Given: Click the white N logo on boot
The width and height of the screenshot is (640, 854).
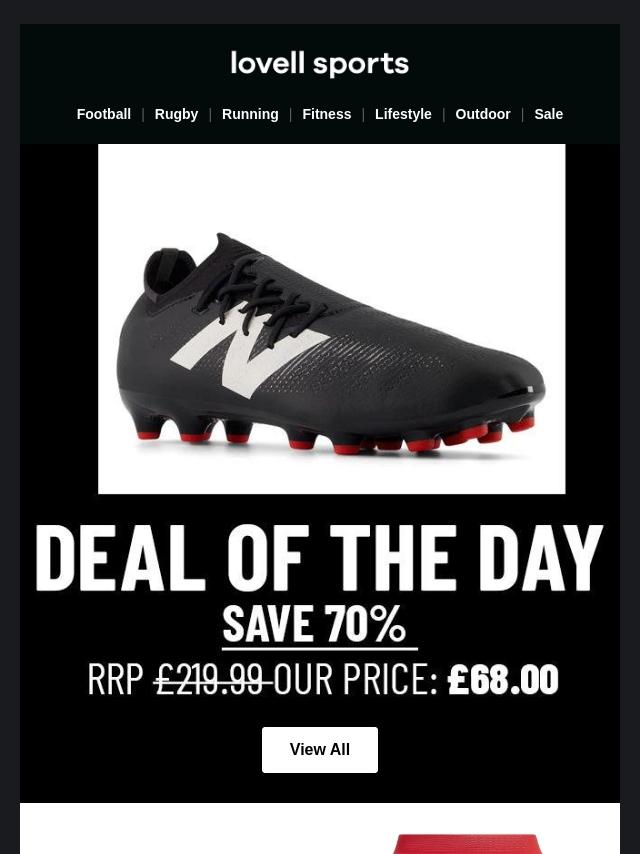Looking at the screenshot, I should [249, 351].
